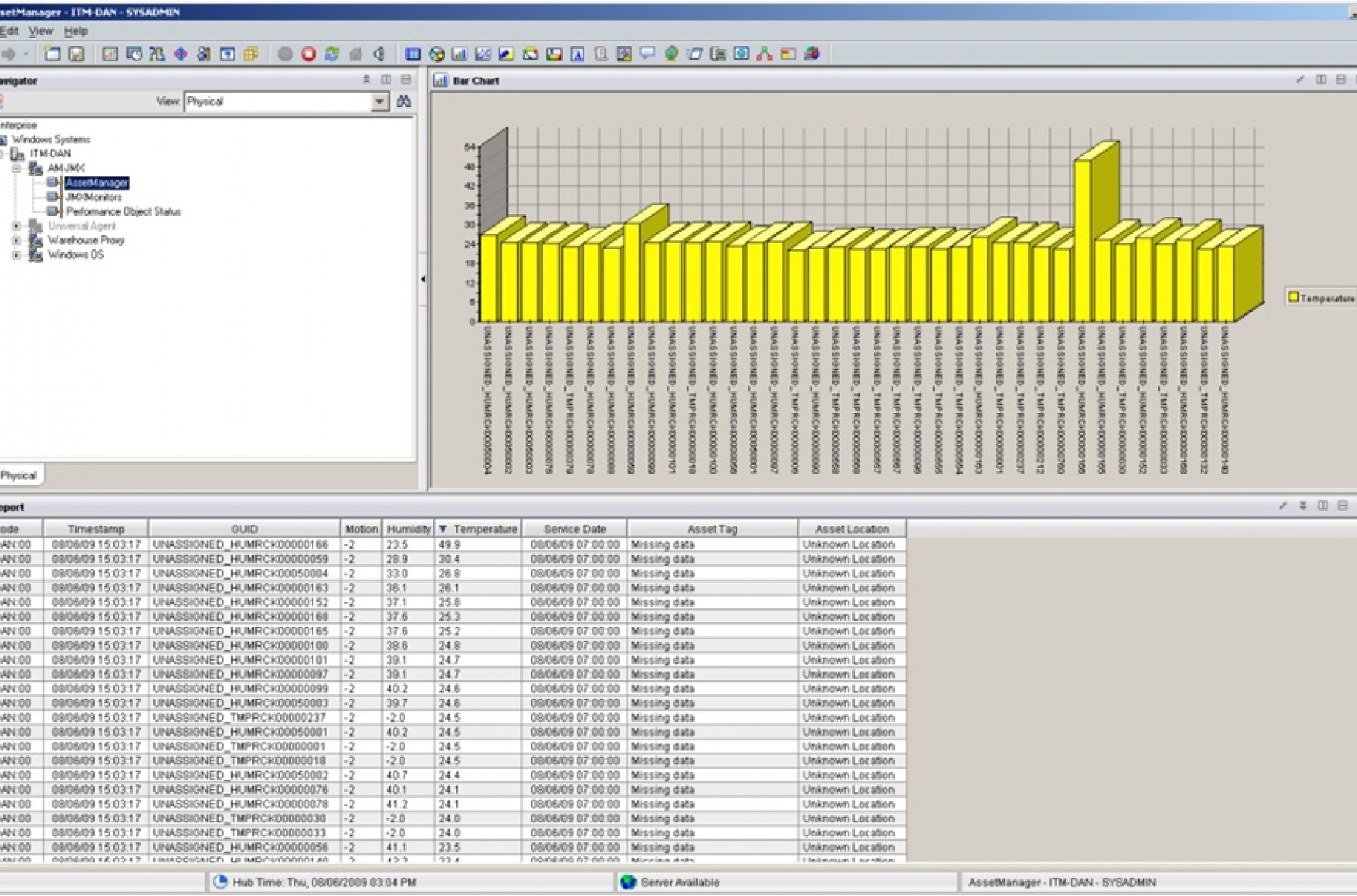Image resolution: width=1357 pixels, height=896 pixels.
Task: Open the View menu
Action: 40,31
